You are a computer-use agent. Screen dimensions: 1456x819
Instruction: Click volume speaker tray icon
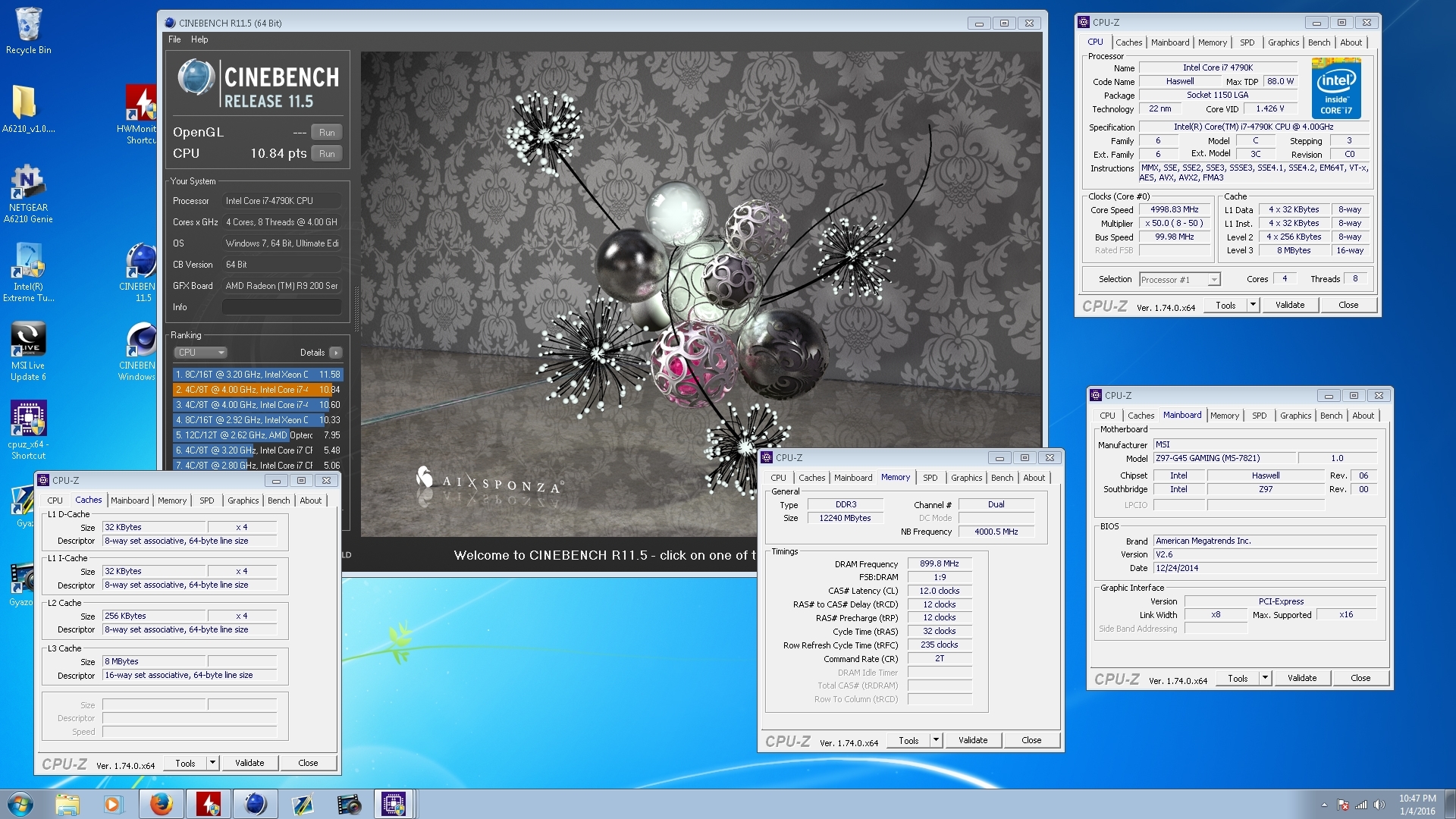(1379, 805)
